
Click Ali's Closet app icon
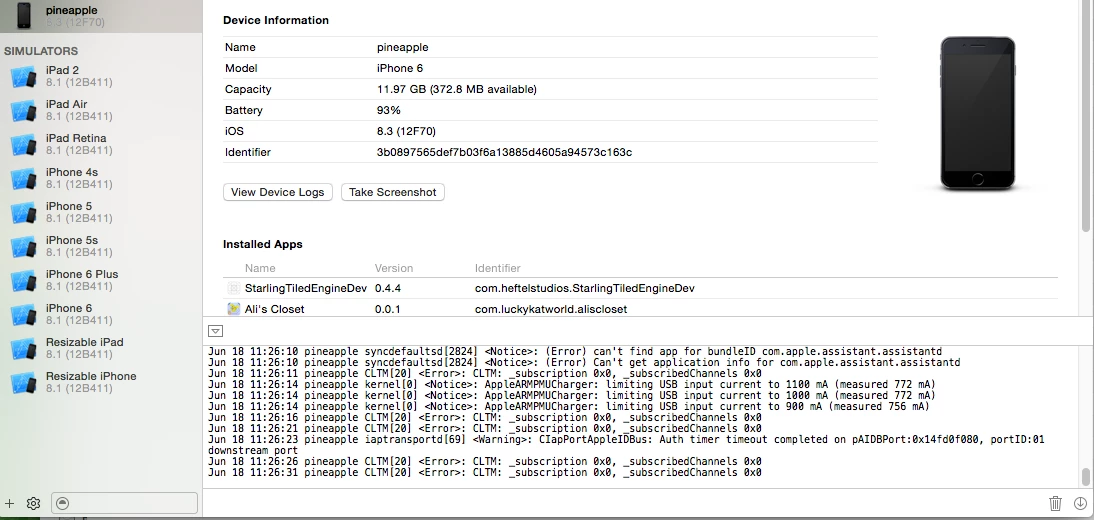[234, 309]
